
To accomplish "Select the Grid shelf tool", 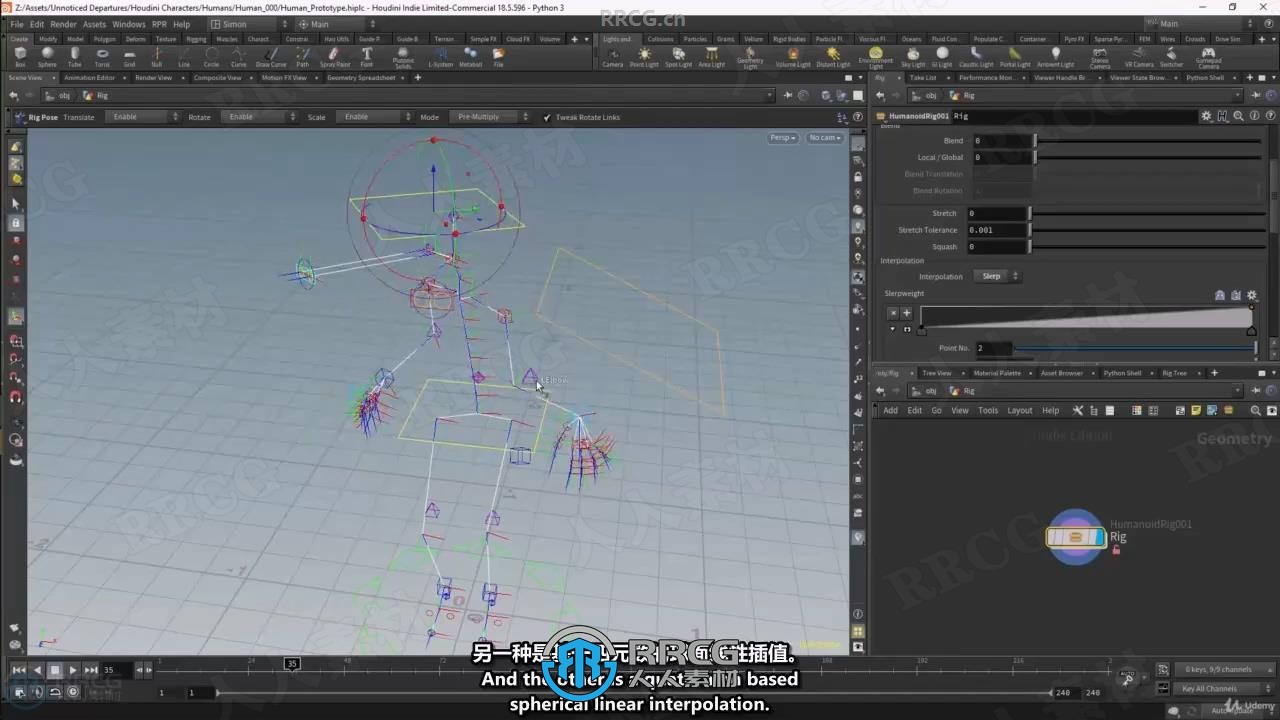I will [x=129, y=57].
